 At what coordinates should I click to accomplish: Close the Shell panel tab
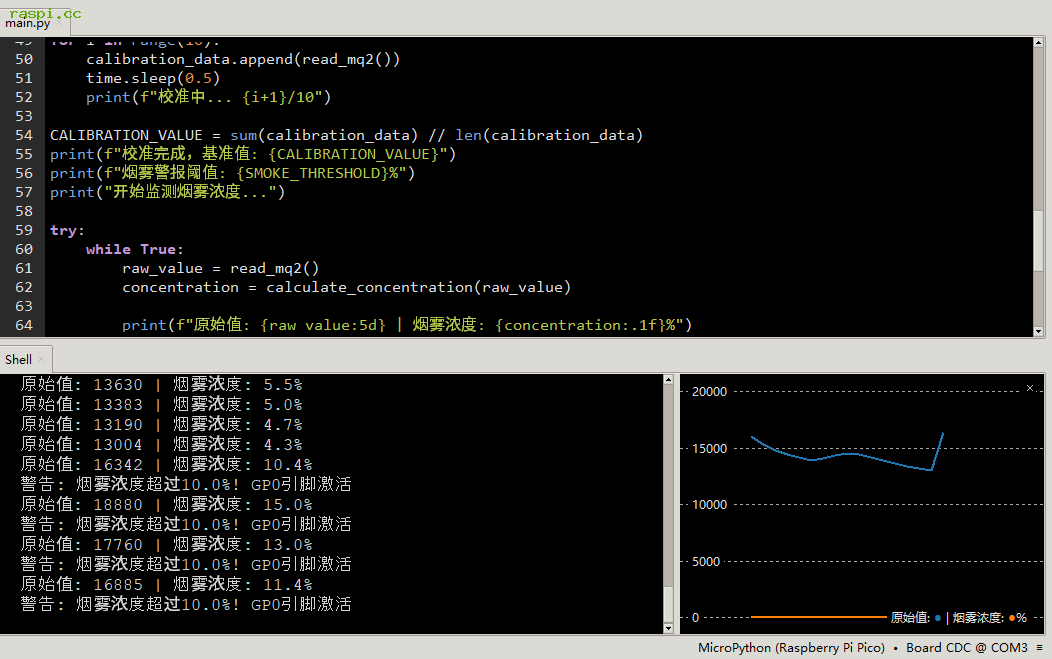point(41,359)
